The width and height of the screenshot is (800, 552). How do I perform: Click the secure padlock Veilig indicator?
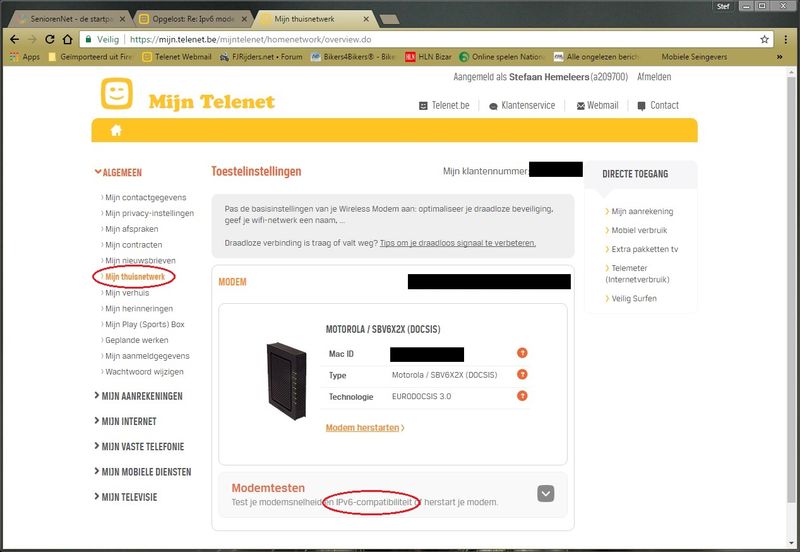click(102, 39)
